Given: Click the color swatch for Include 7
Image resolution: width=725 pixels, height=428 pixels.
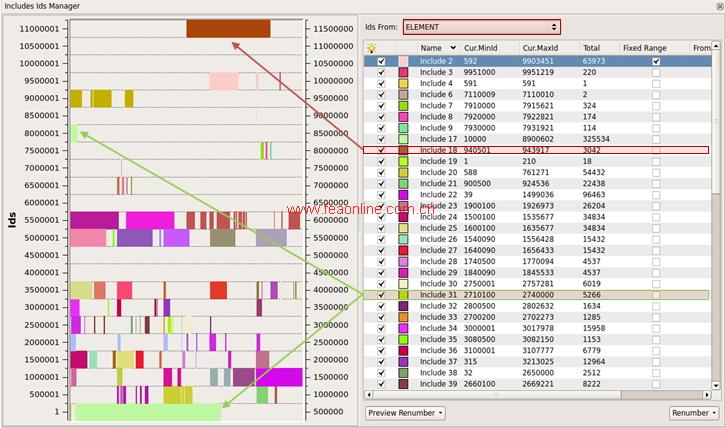Looking at the screenshot, I should (404, 105).
